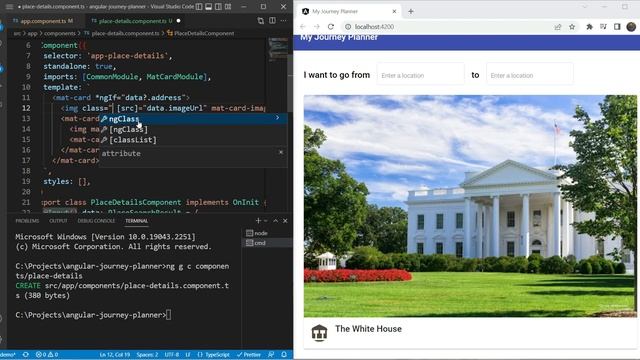640x360 pixels.
Task: Open a new browser tab
Action: tap(411, 11)
